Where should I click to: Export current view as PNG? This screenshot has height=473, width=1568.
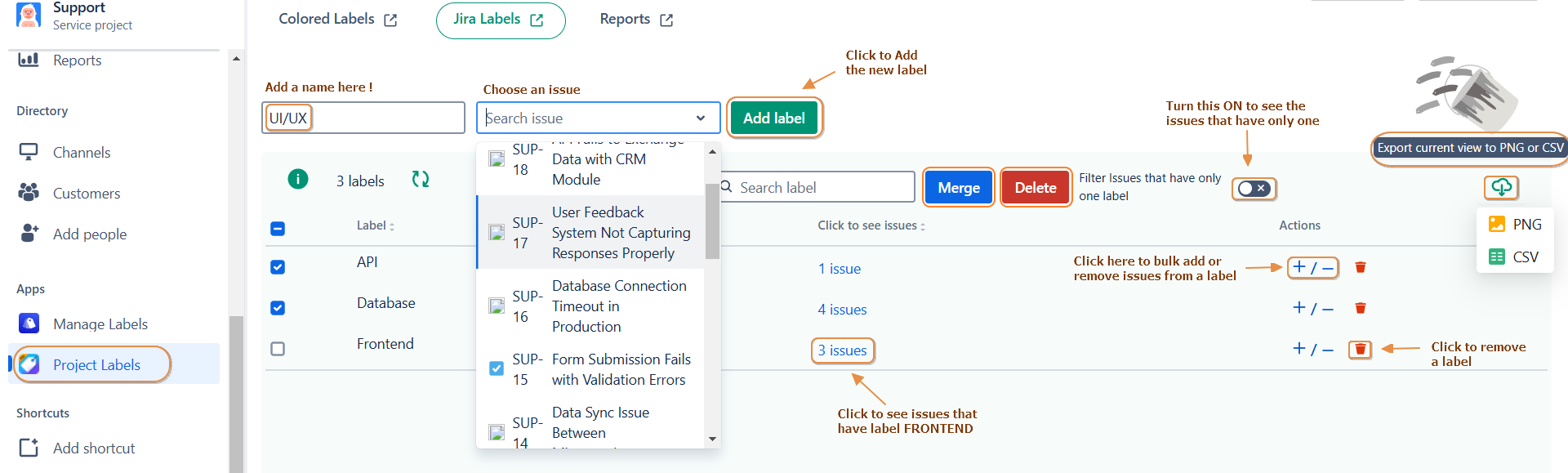1515,225
